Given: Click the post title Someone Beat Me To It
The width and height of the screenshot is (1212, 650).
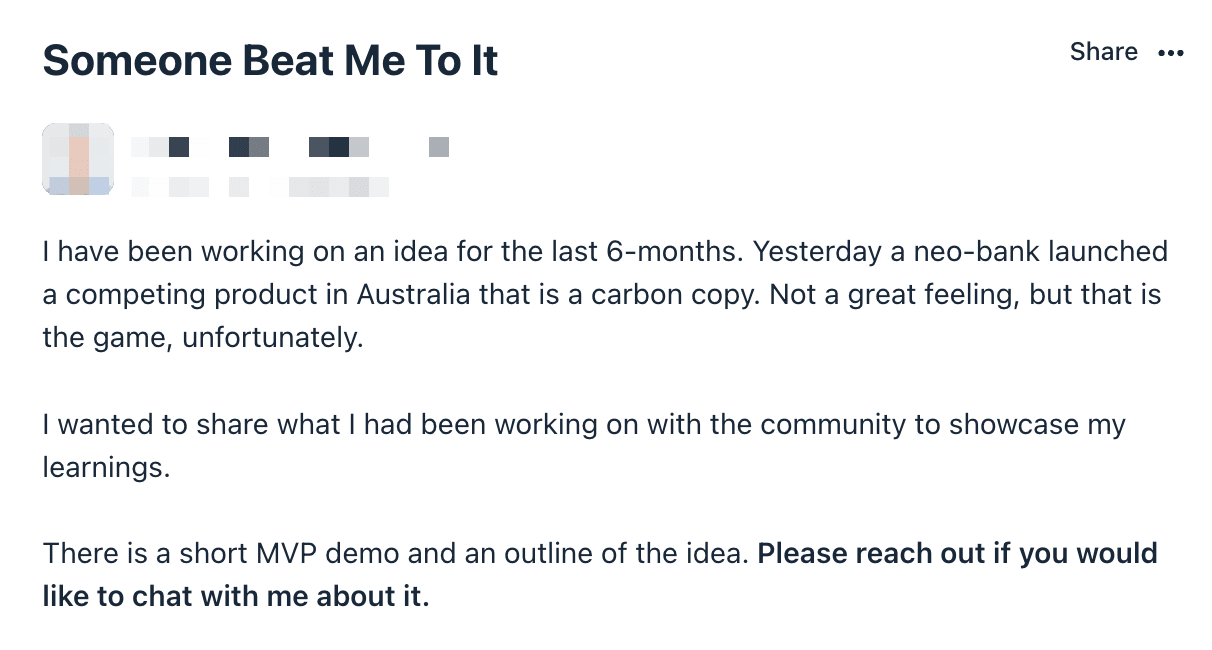Looking at the screenshot, I should 270,61.
